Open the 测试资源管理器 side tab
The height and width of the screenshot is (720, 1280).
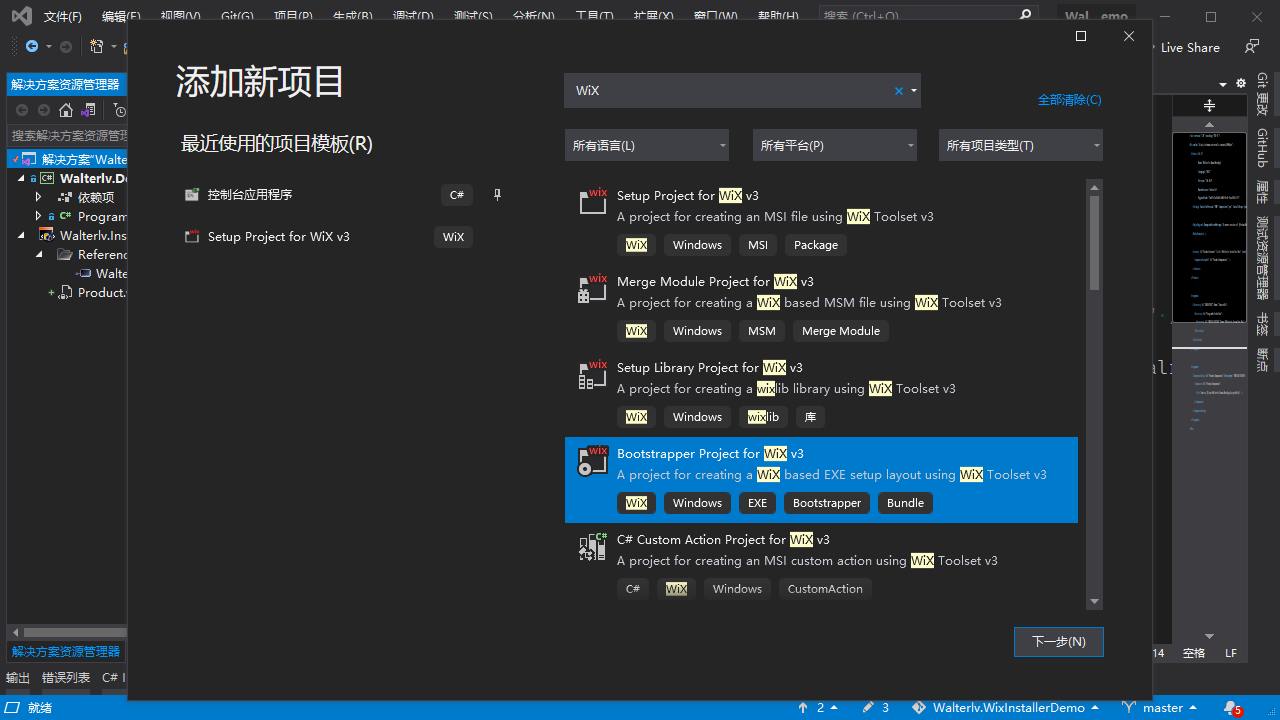[1262, 258]
